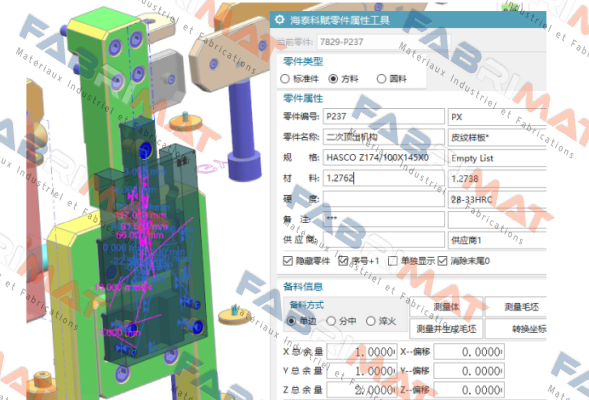Select the 圆料 radio button
589x400 pixels.
click(381, 79)
